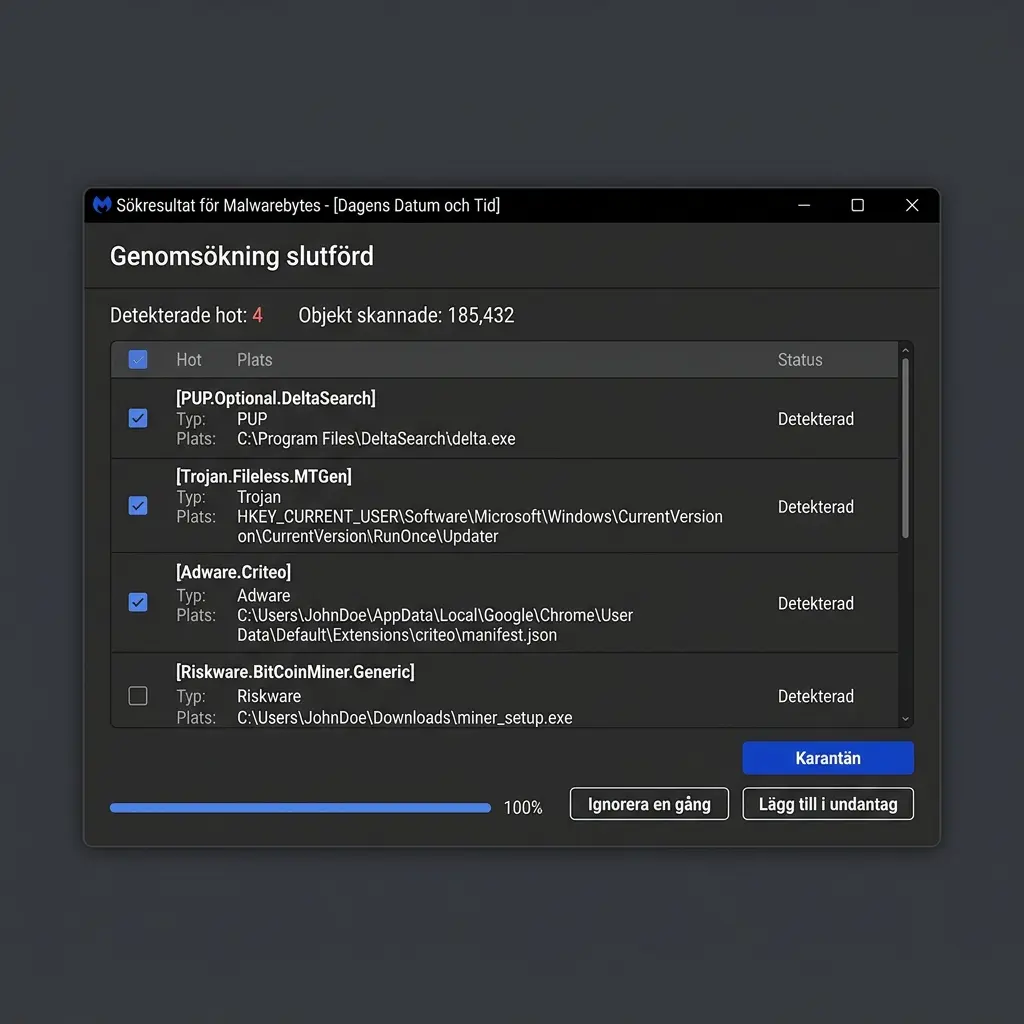Close the Malwarebytes results window

912,205
